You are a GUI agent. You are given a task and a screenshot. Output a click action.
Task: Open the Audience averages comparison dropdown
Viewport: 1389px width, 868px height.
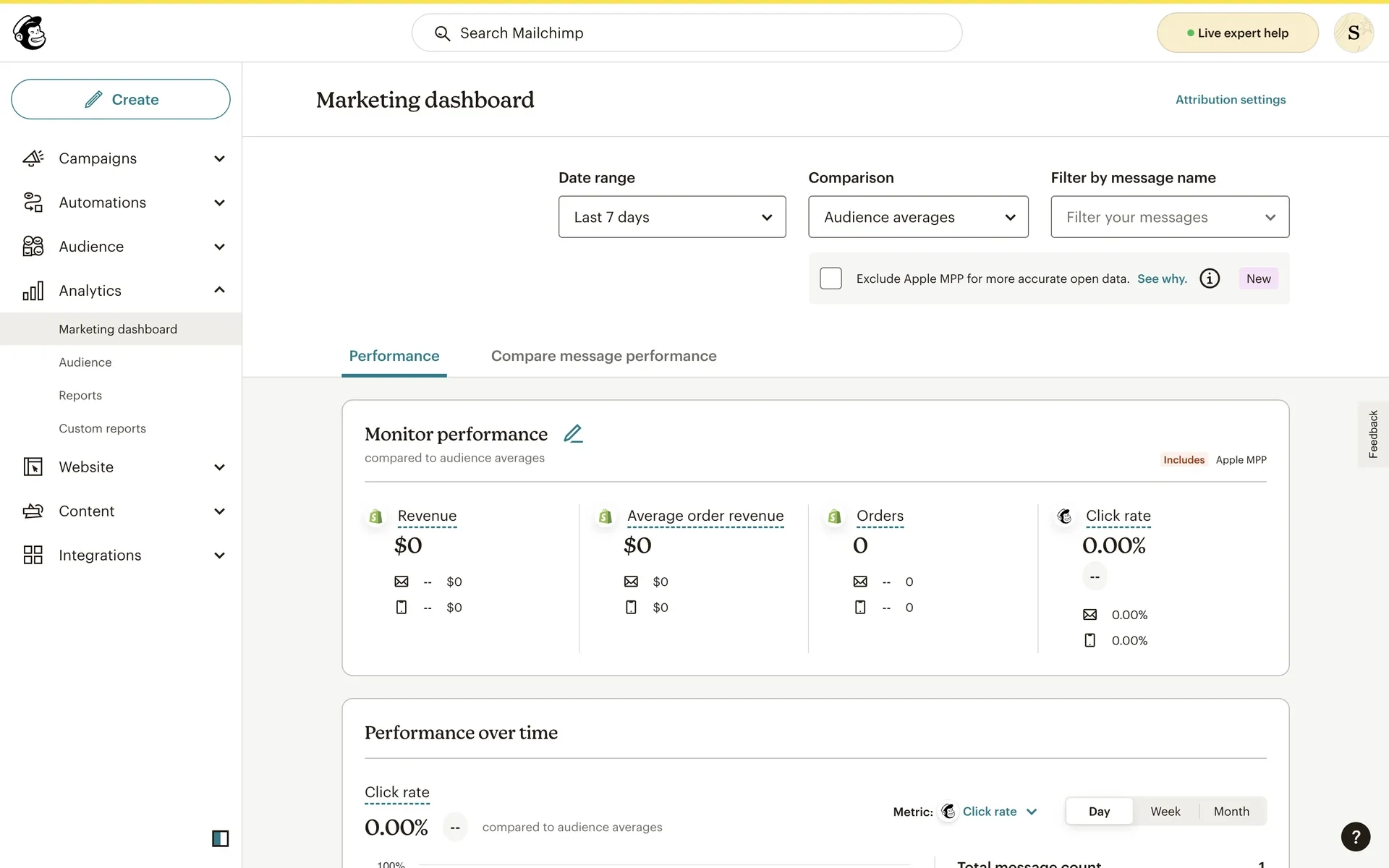click(x=917, y=217)
